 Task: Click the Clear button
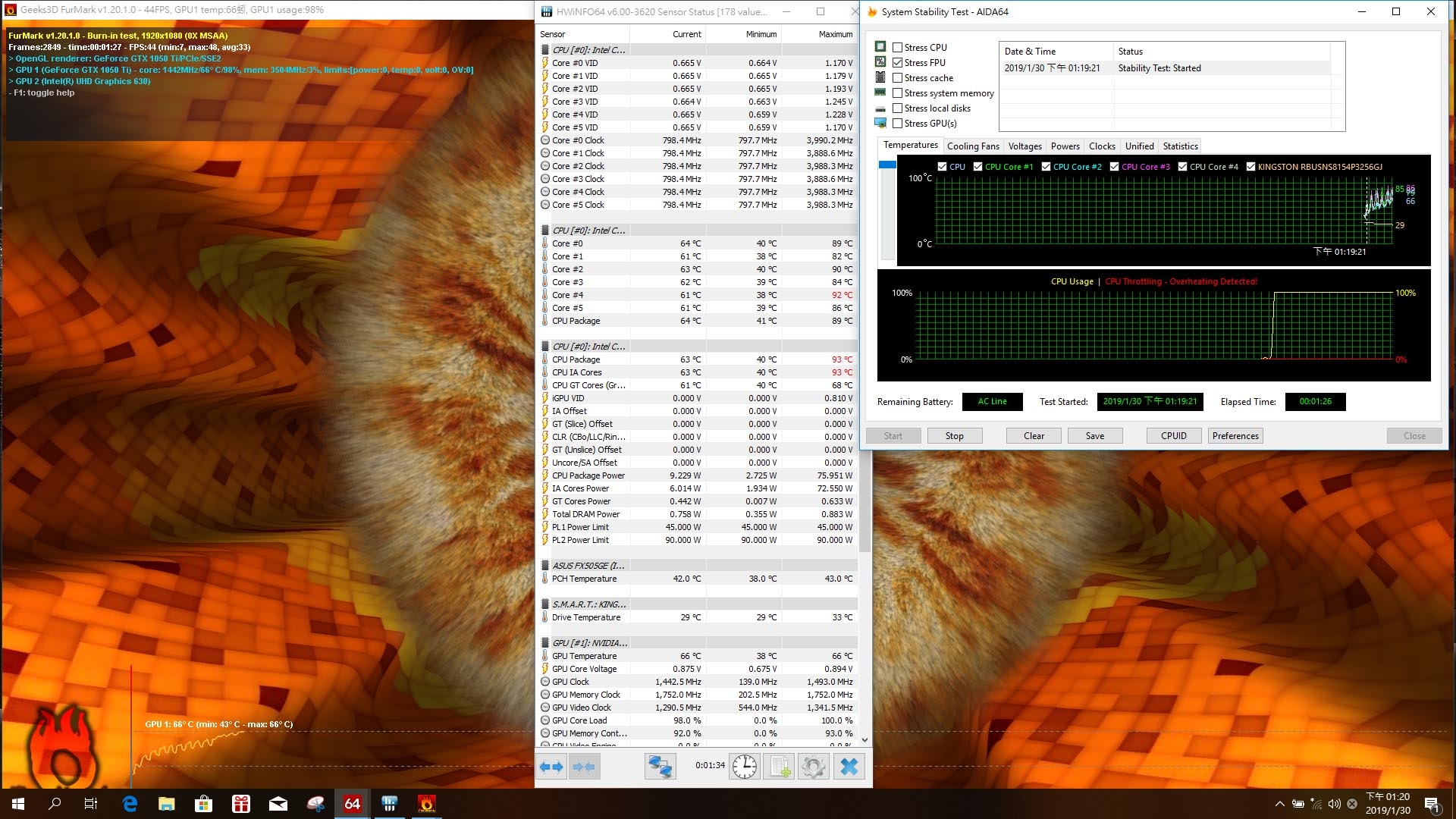tap(1034, 436)
